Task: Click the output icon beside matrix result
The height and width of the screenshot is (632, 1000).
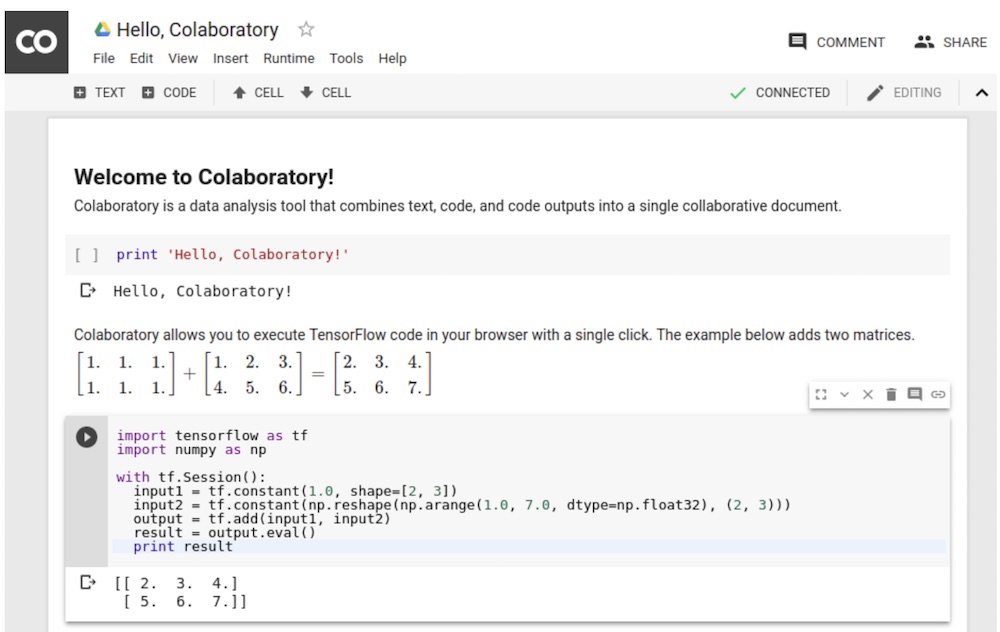Action: pyautogui.click(x=87, y=582)
